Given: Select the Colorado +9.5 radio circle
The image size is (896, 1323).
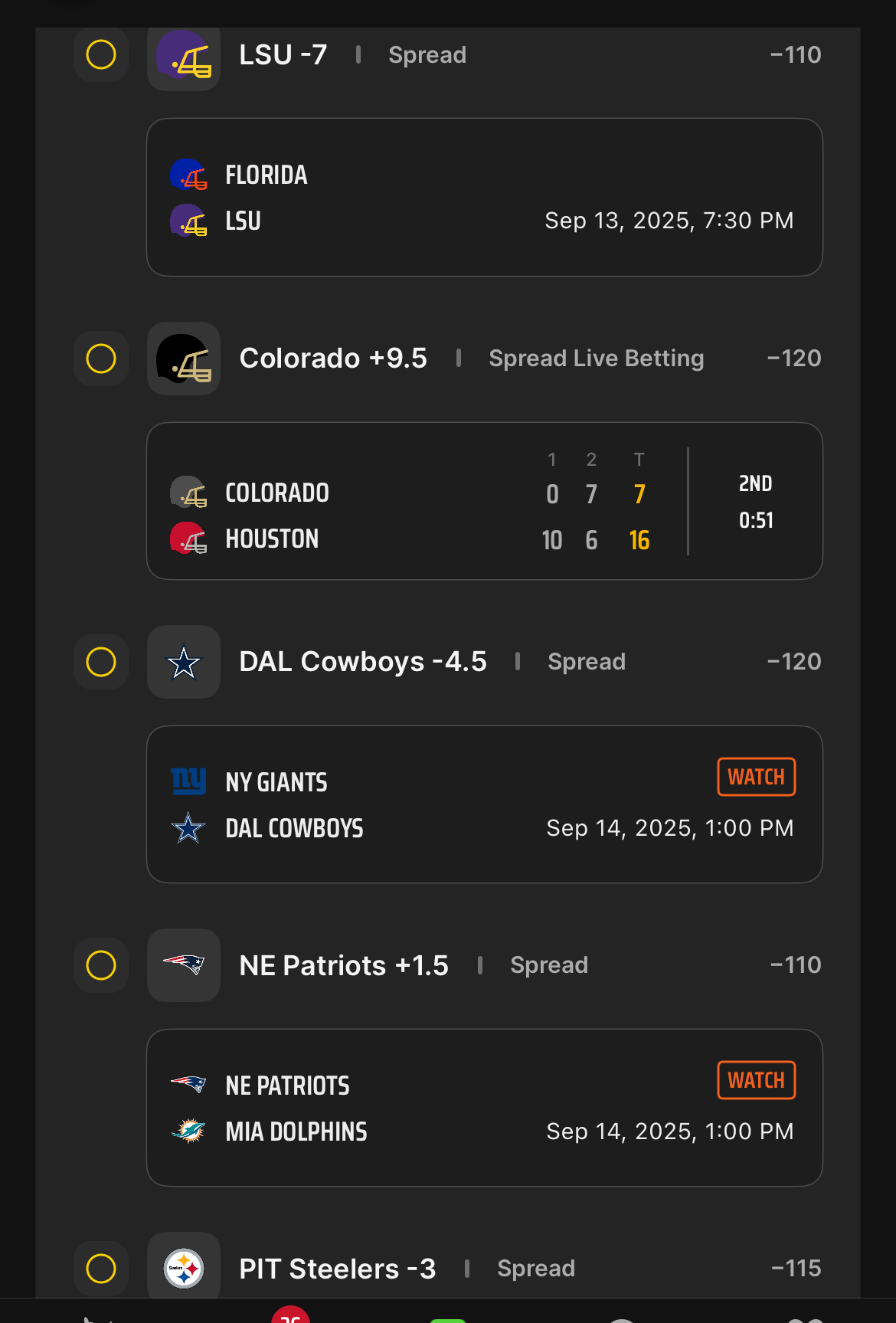Looking at the screenshot, I should [x=101, y=359].
